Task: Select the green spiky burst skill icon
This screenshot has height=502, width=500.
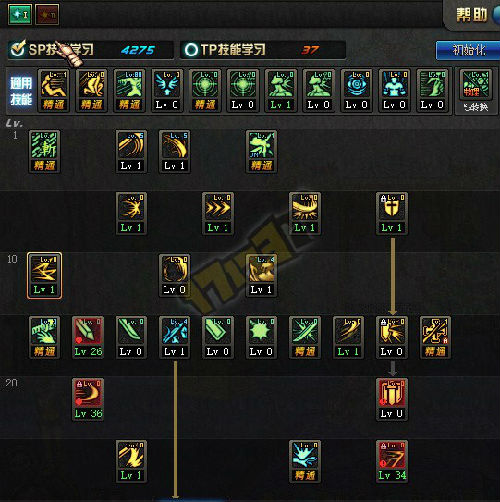Action: click(261, 337)
